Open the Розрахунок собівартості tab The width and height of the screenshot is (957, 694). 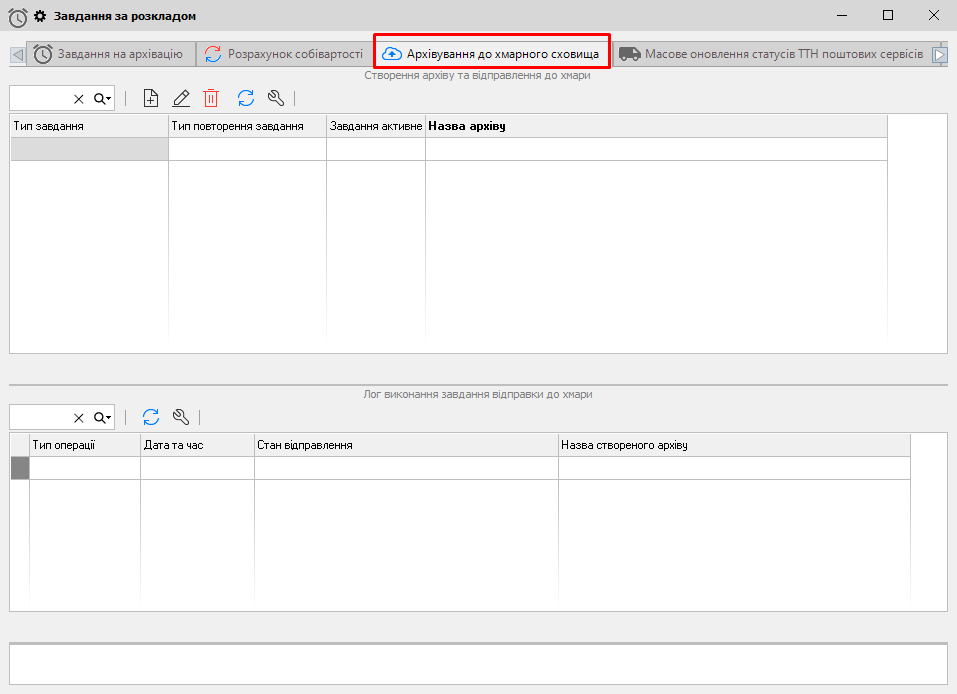point(283,54)
